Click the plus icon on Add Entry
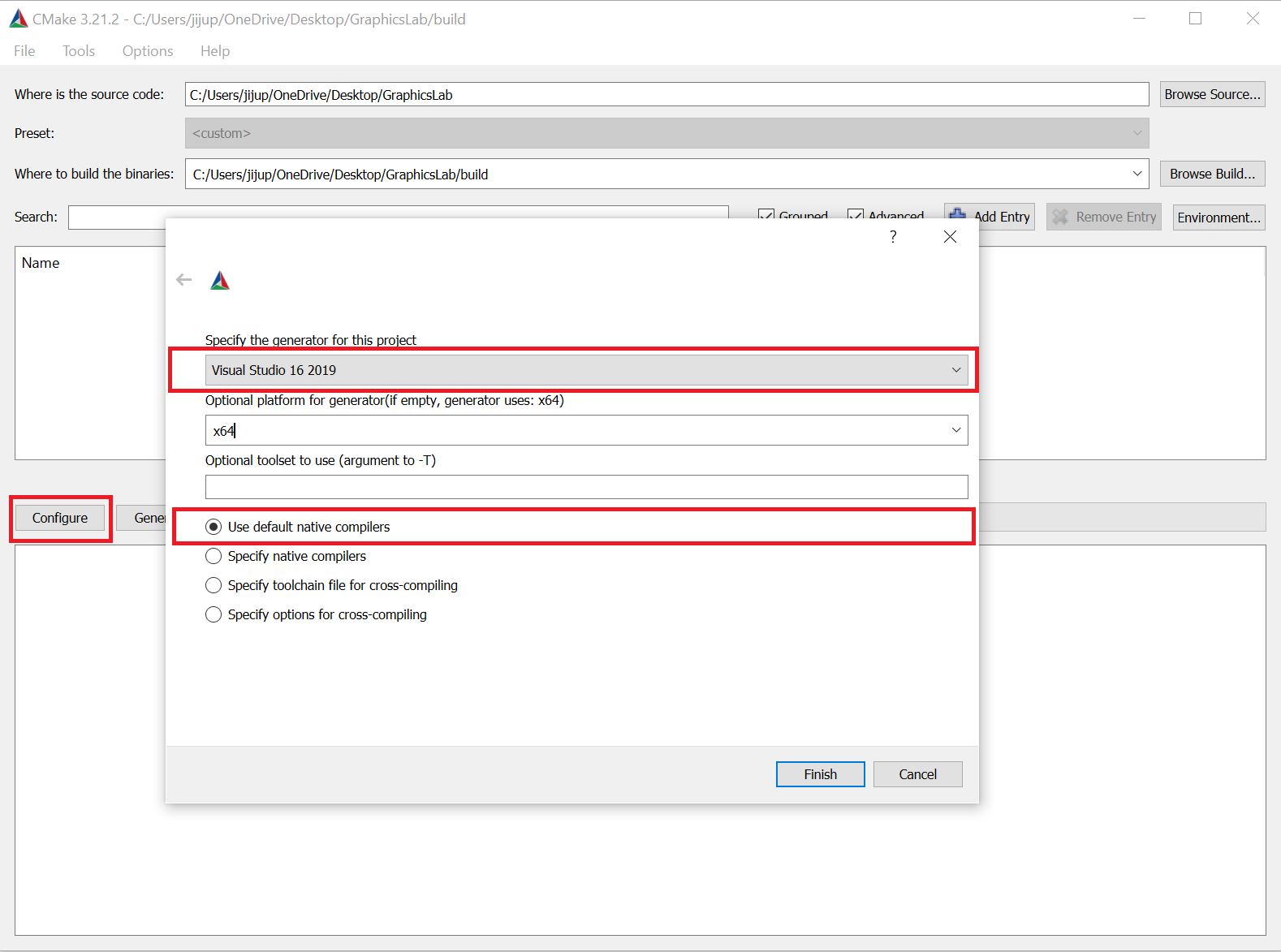This screenshot has width=1281, height=952. pos(958,216)
